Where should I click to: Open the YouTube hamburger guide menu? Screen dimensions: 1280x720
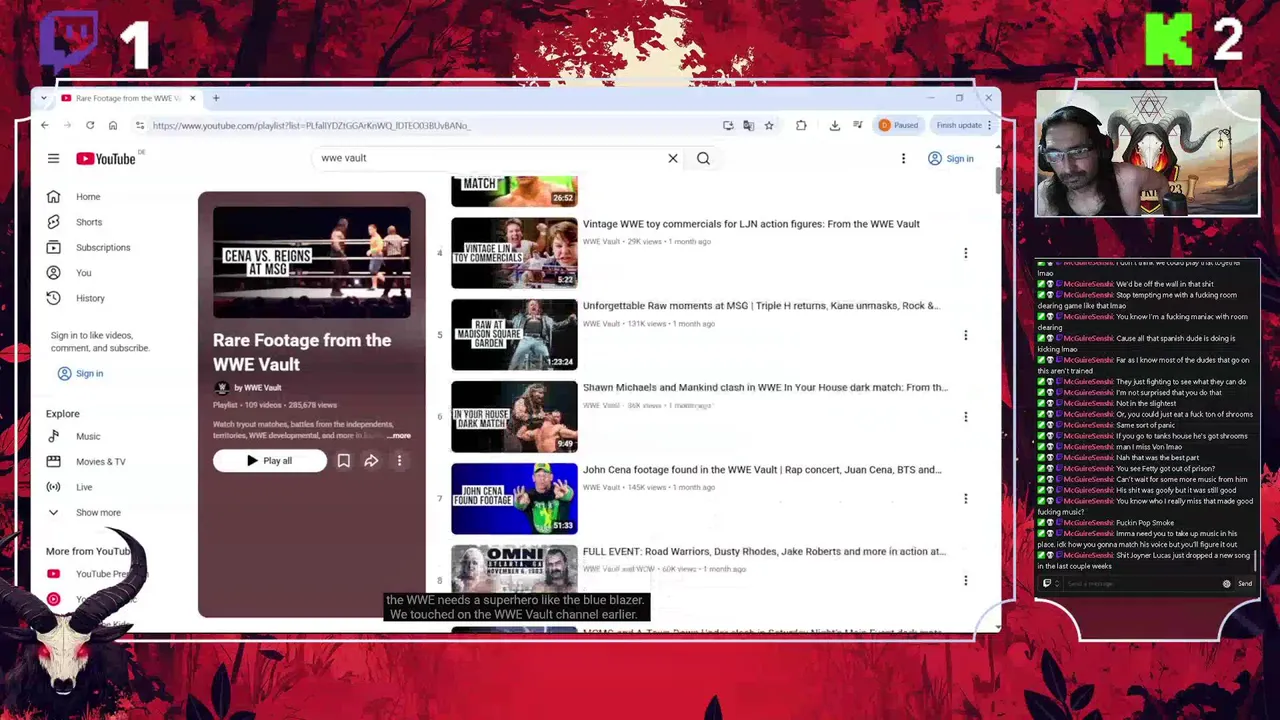coord(53,158)
